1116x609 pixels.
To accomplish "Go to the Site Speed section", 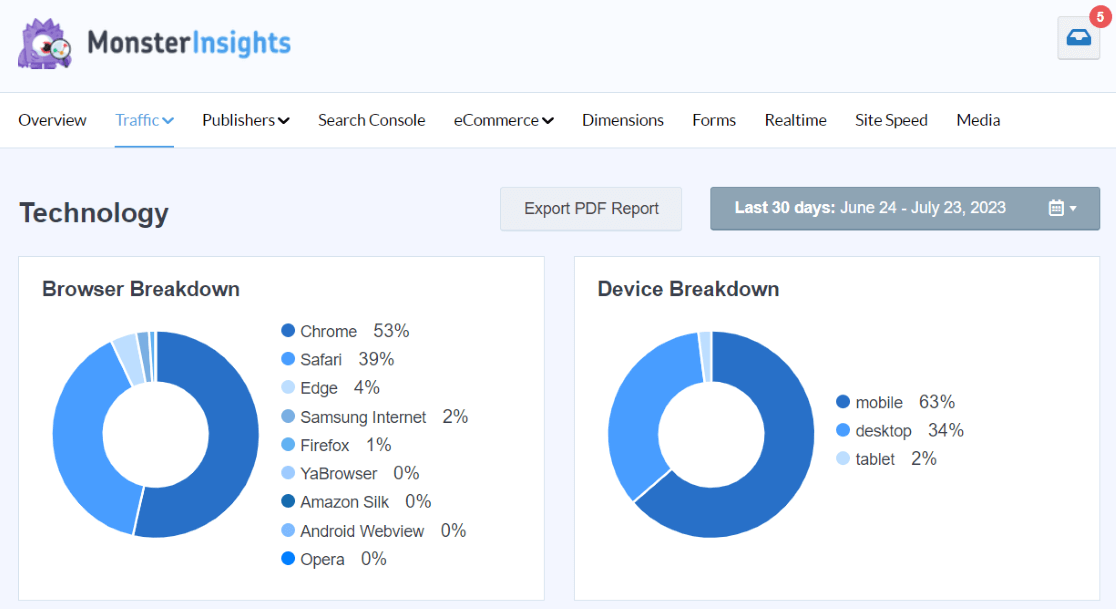I will point(891,120).
